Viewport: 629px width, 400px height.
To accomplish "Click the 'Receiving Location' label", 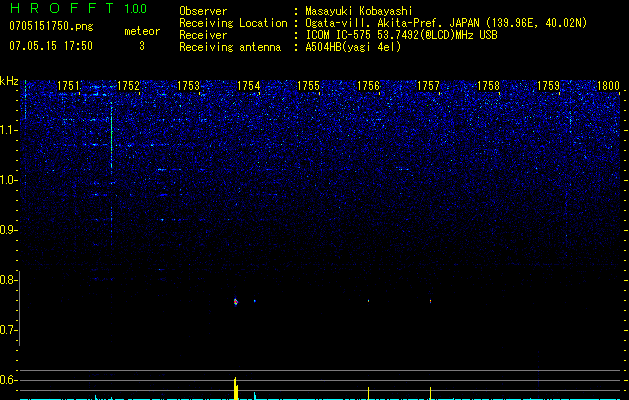I will click(x=233, y=23).
